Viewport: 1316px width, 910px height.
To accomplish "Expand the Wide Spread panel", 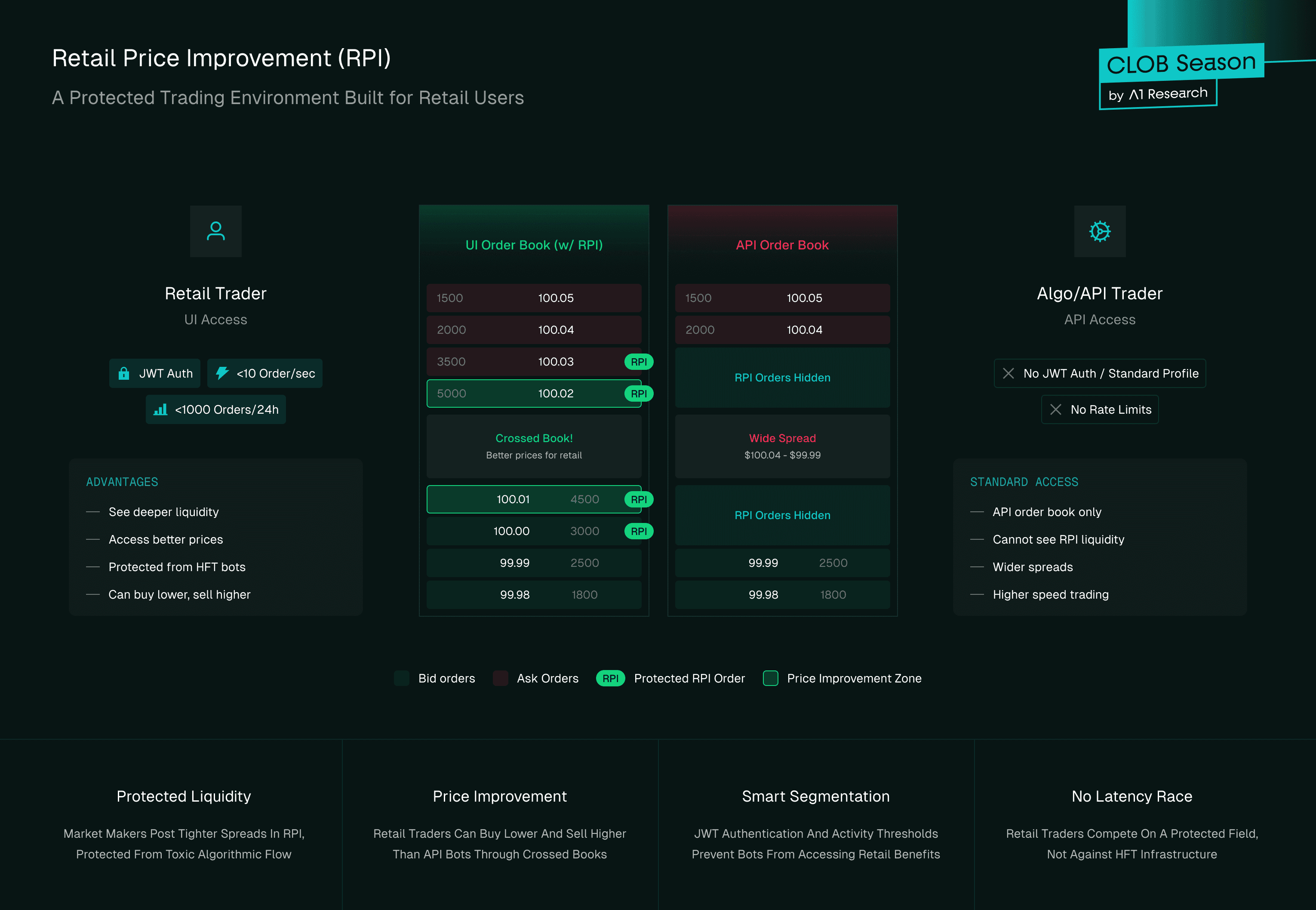I will (782, 446).
